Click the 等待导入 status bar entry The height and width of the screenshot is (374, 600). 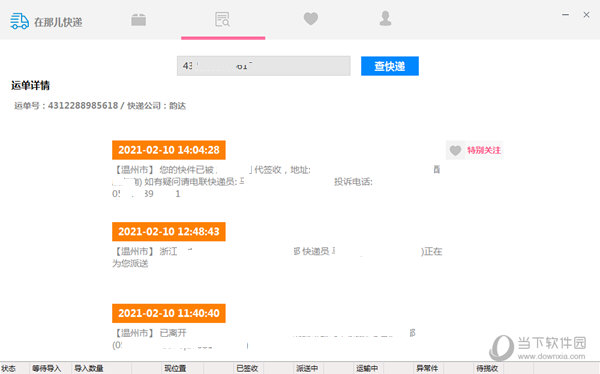(46, 368)
